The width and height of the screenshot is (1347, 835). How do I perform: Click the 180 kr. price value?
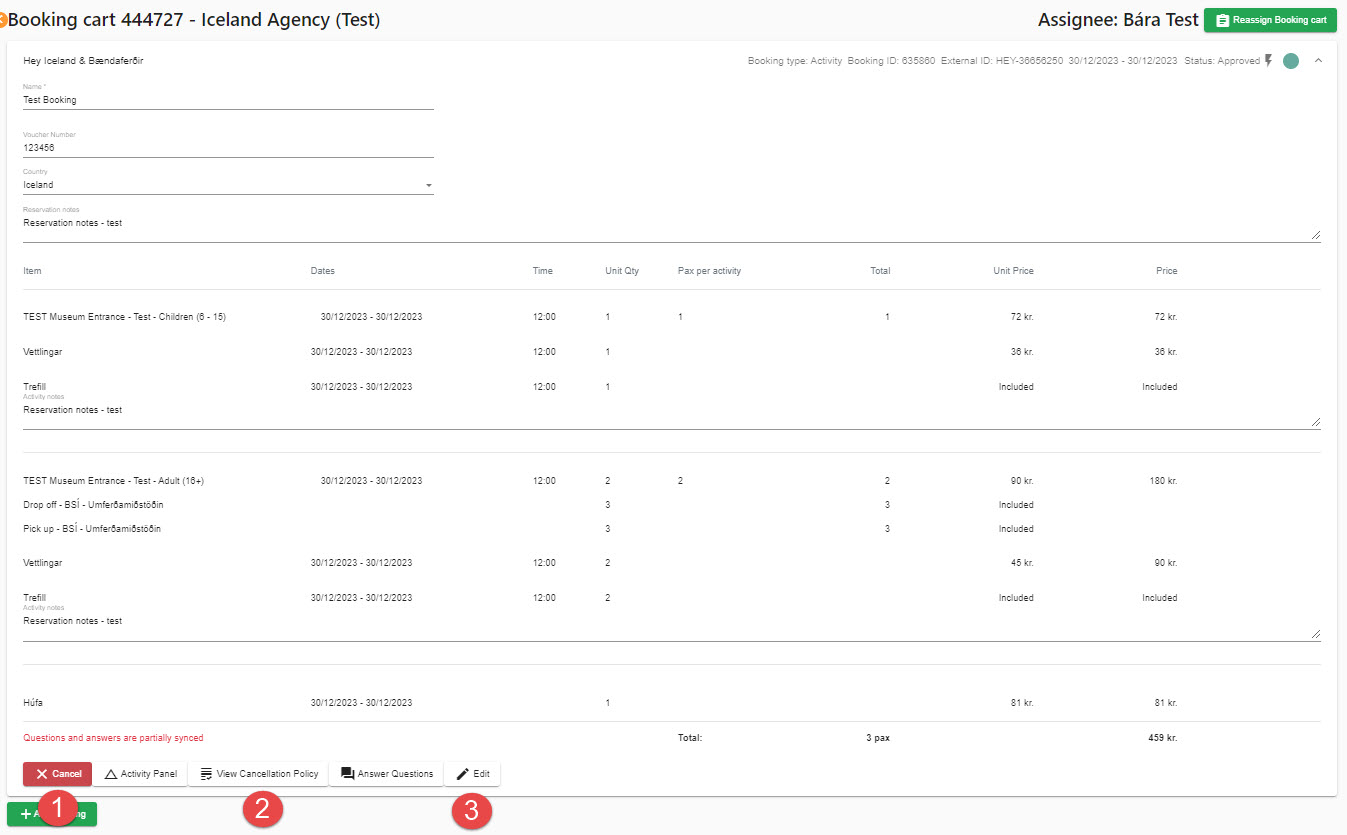pyautogui.click(x=1163, y=481)
